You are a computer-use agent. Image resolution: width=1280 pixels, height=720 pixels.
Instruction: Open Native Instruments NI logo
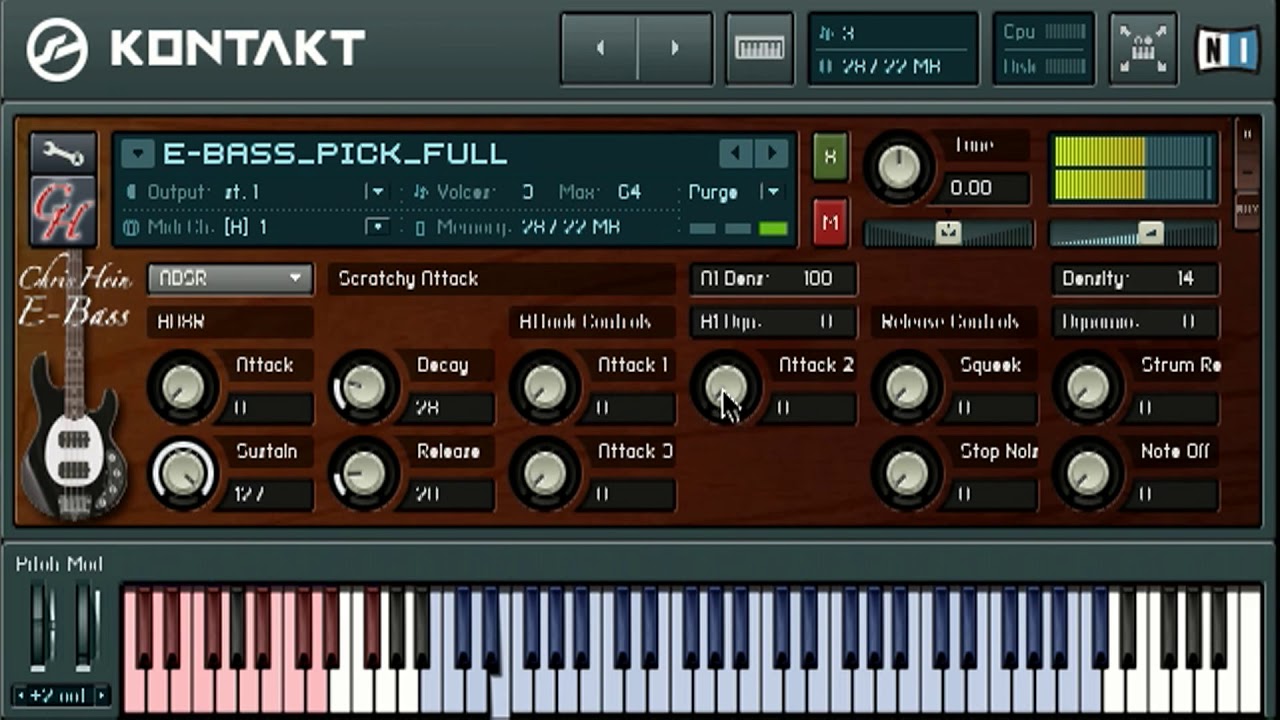pyautogui.click(x=1228, y=49)
